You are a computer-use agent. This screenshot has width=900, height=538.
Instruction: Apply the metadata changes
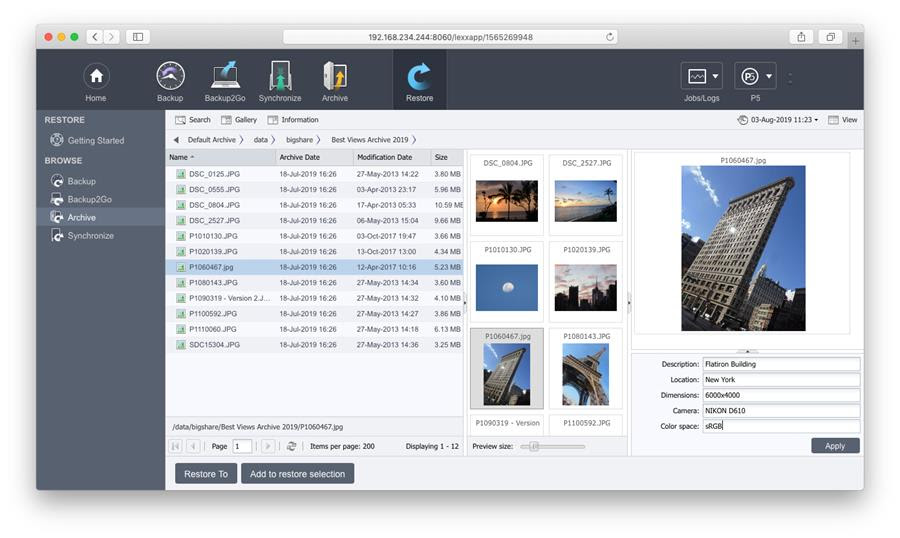click(835, 446)
